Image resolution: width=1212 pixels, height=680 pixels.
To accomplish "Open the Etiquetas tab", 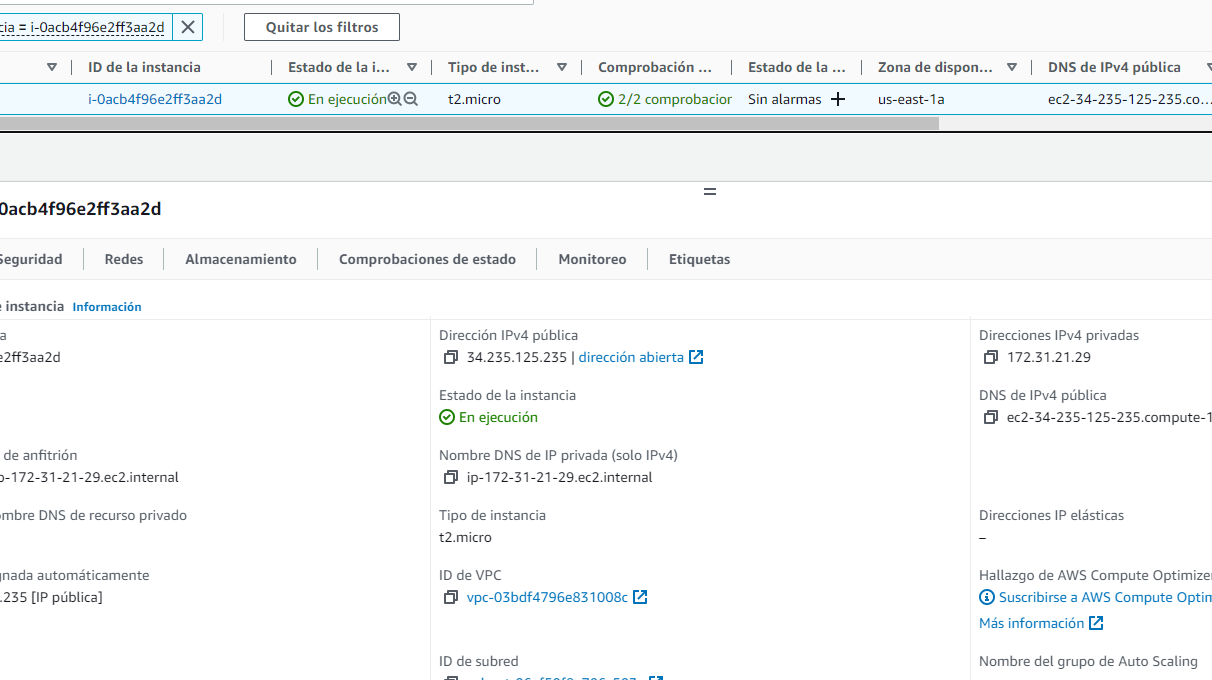I will 699,258.
